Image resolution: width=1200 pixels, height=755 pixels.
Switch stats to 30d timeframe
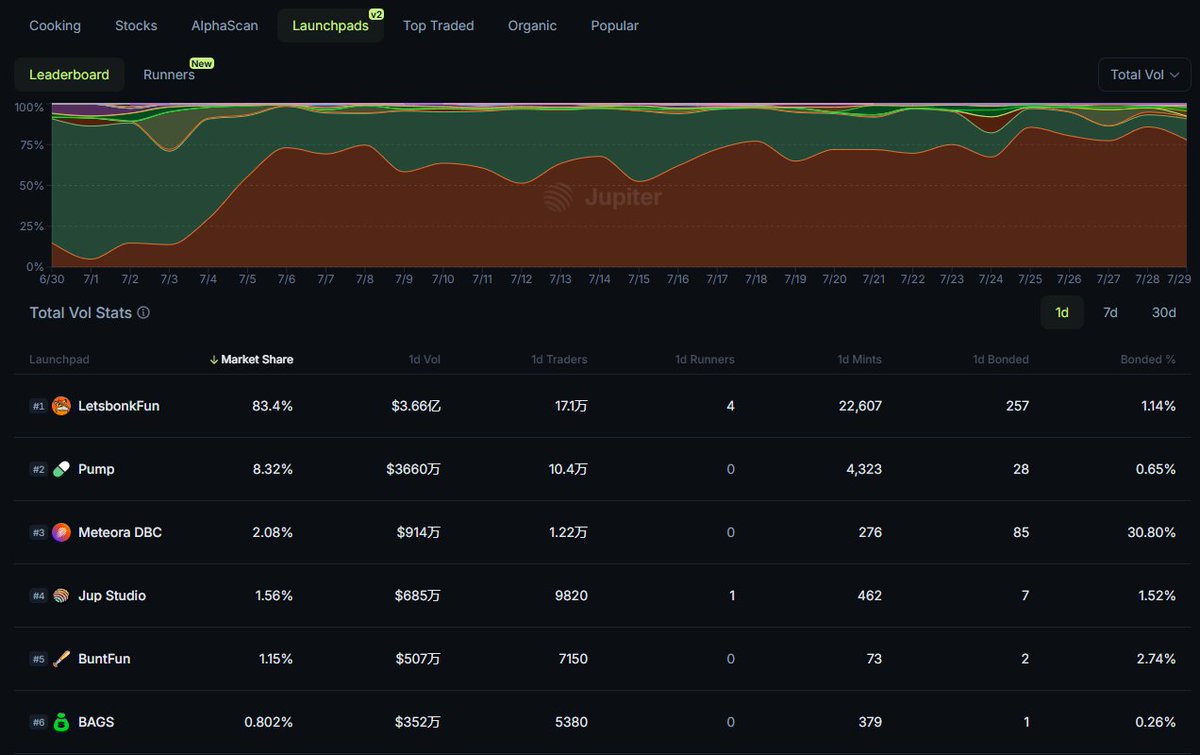(x=1163, y=312)
